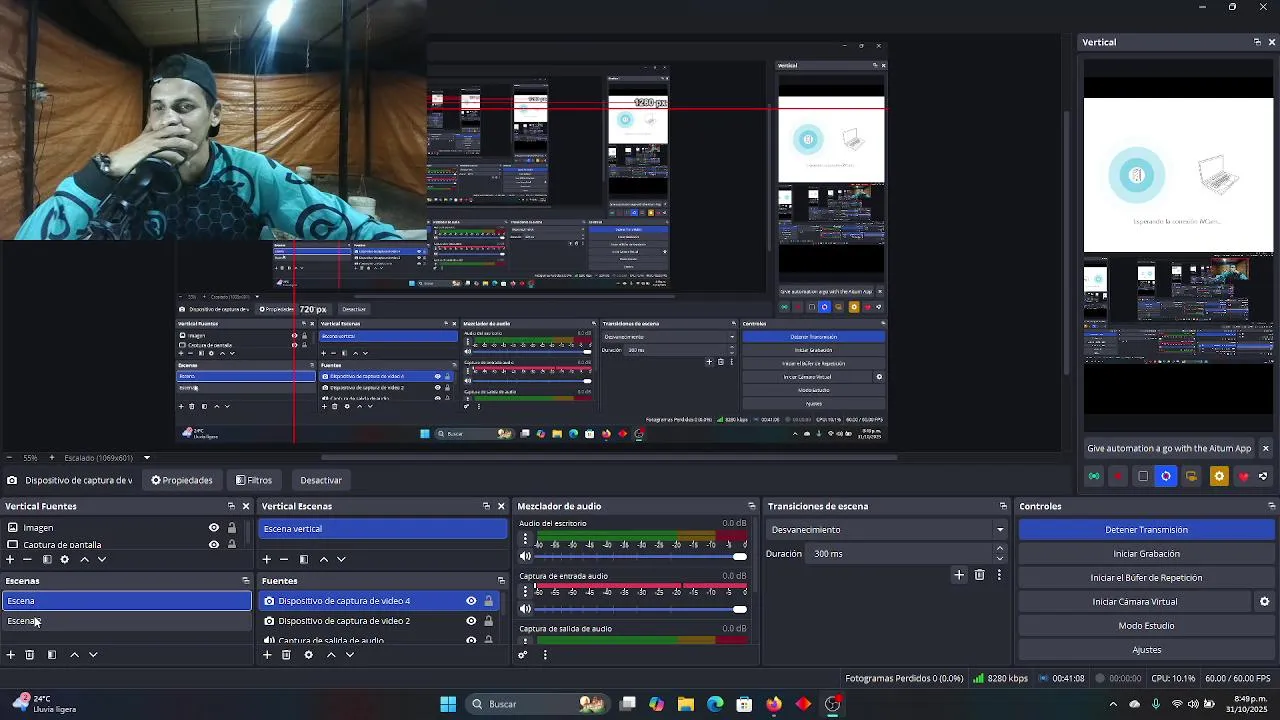Start vertical recording red dot icon
Viewport: 1280px width, 720px height.
1118,476
